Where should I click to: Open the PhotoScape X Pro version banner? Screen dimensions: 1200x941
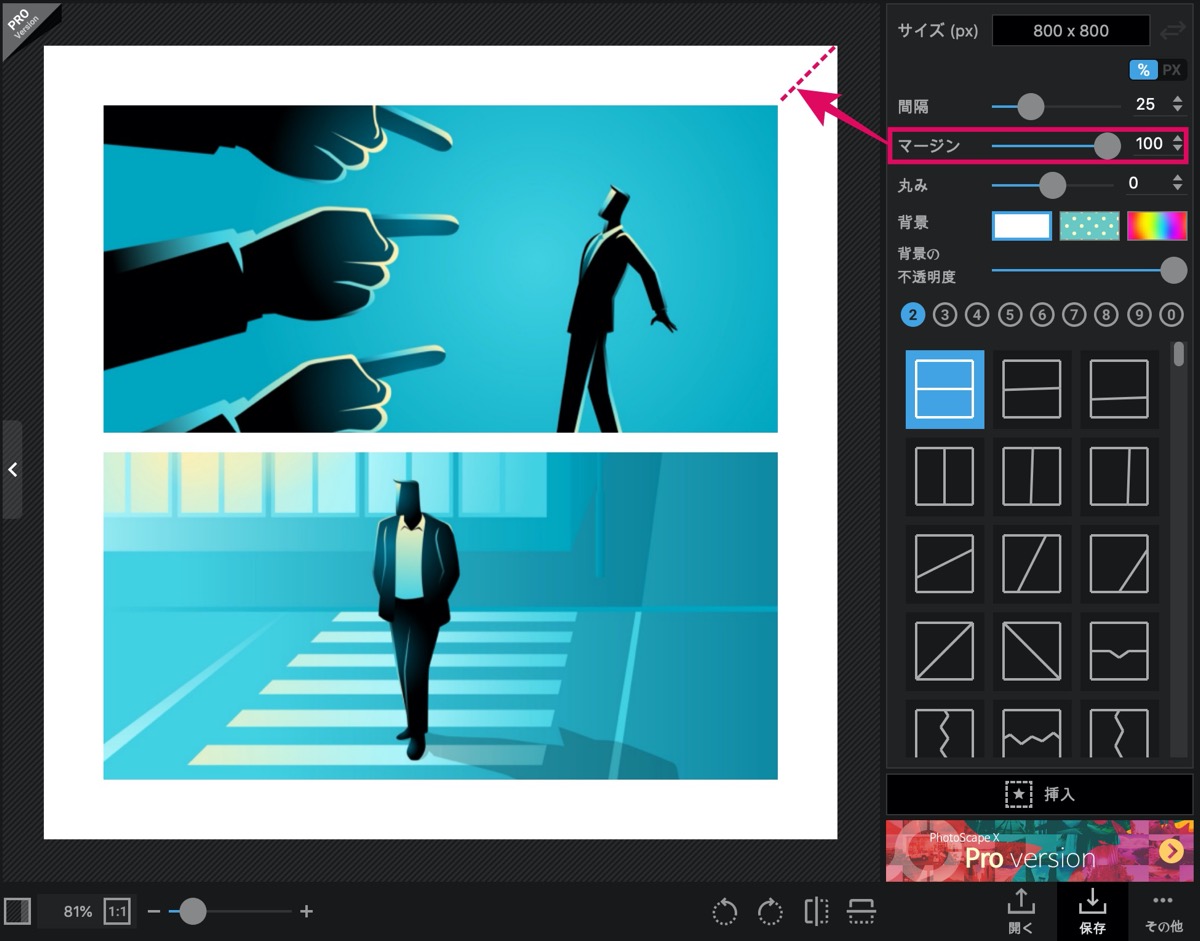pos(1039,851)
